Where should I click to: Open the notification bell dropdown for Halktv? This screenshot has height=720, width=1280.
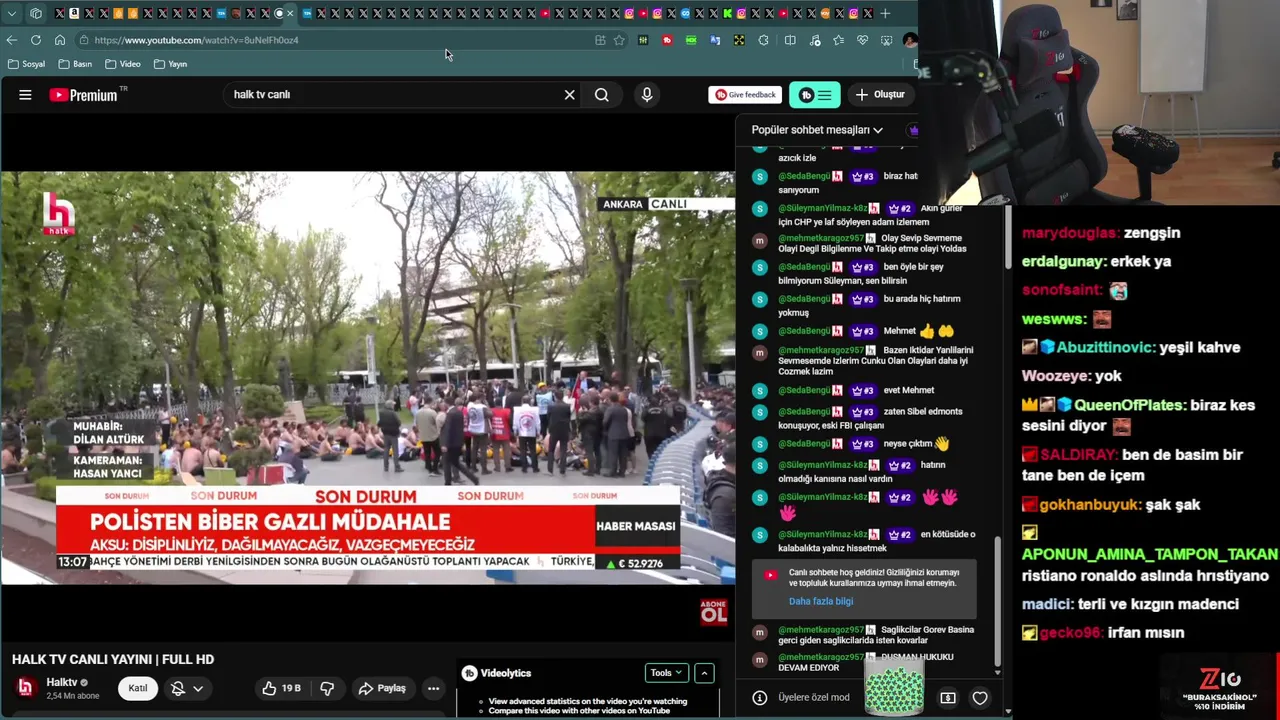coord(186,688)
